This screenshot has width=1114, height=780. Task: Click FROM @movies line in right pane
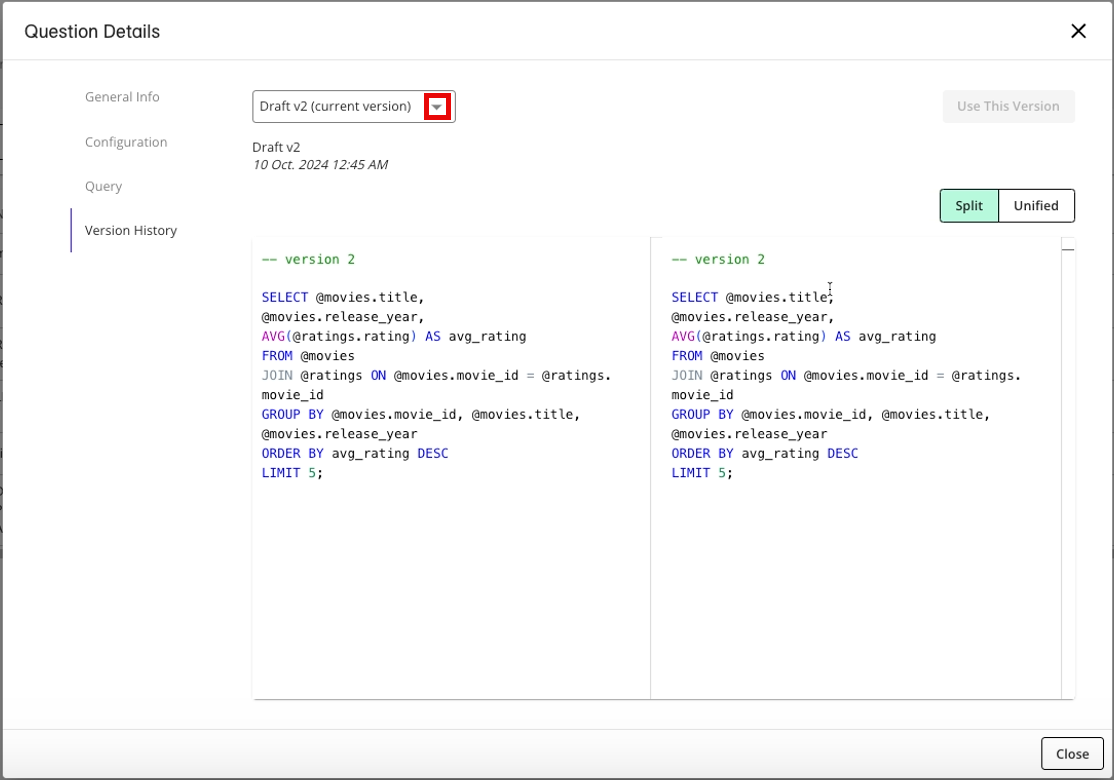(718, 356)
